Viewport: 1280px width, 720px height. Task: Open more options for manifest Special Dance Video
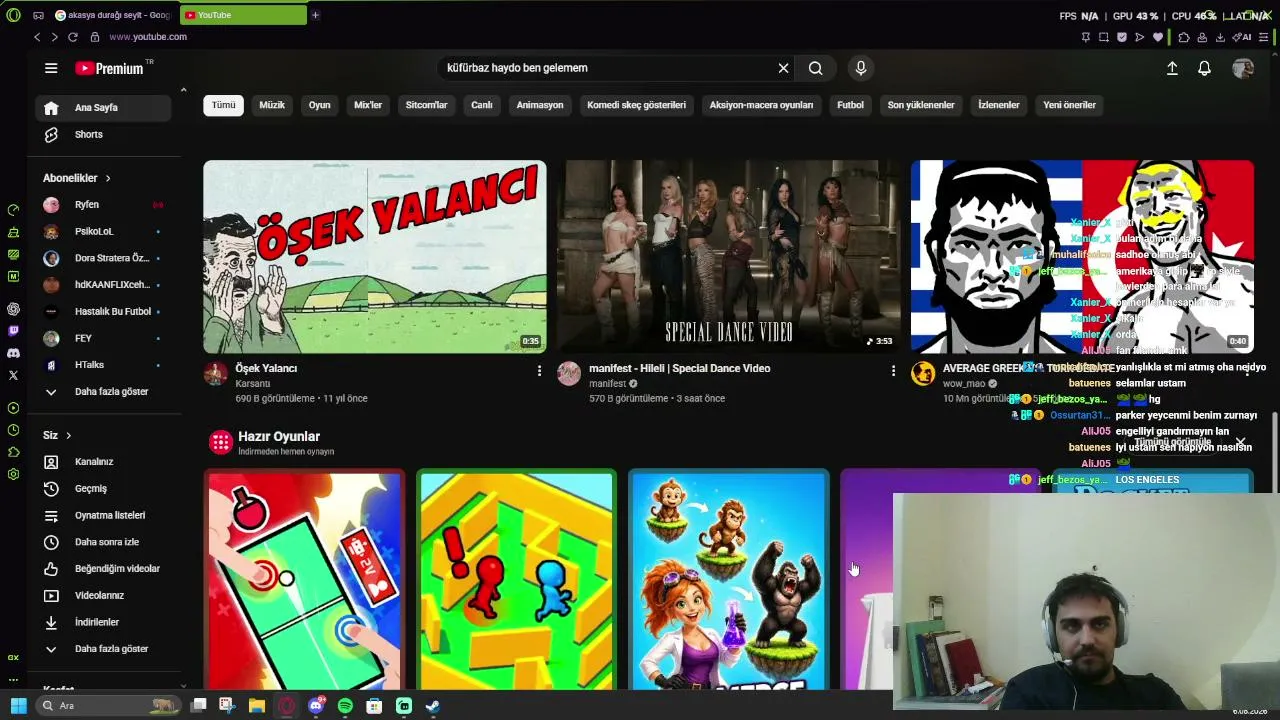tap(893, 371)
